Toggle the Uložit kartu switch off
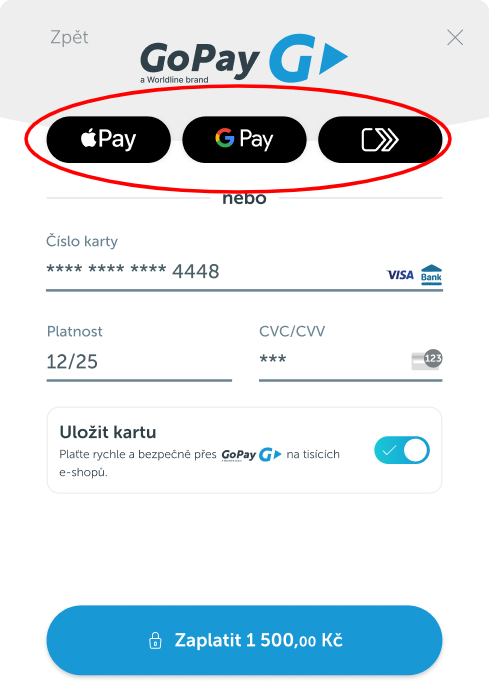 [x=402, y=450]
